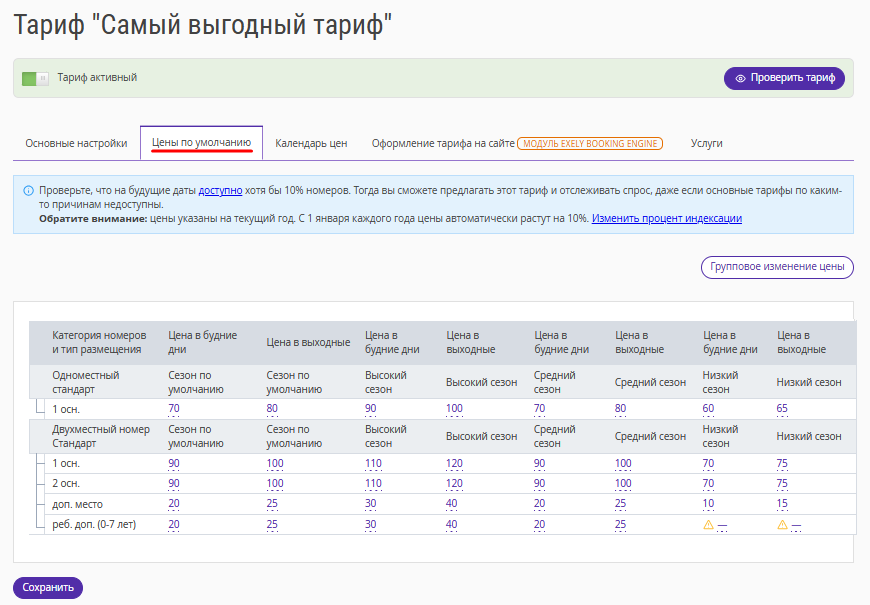The image size is (870, 605).
Task: Click the info icon in the blue notice
Action: [x=28, y=191]
